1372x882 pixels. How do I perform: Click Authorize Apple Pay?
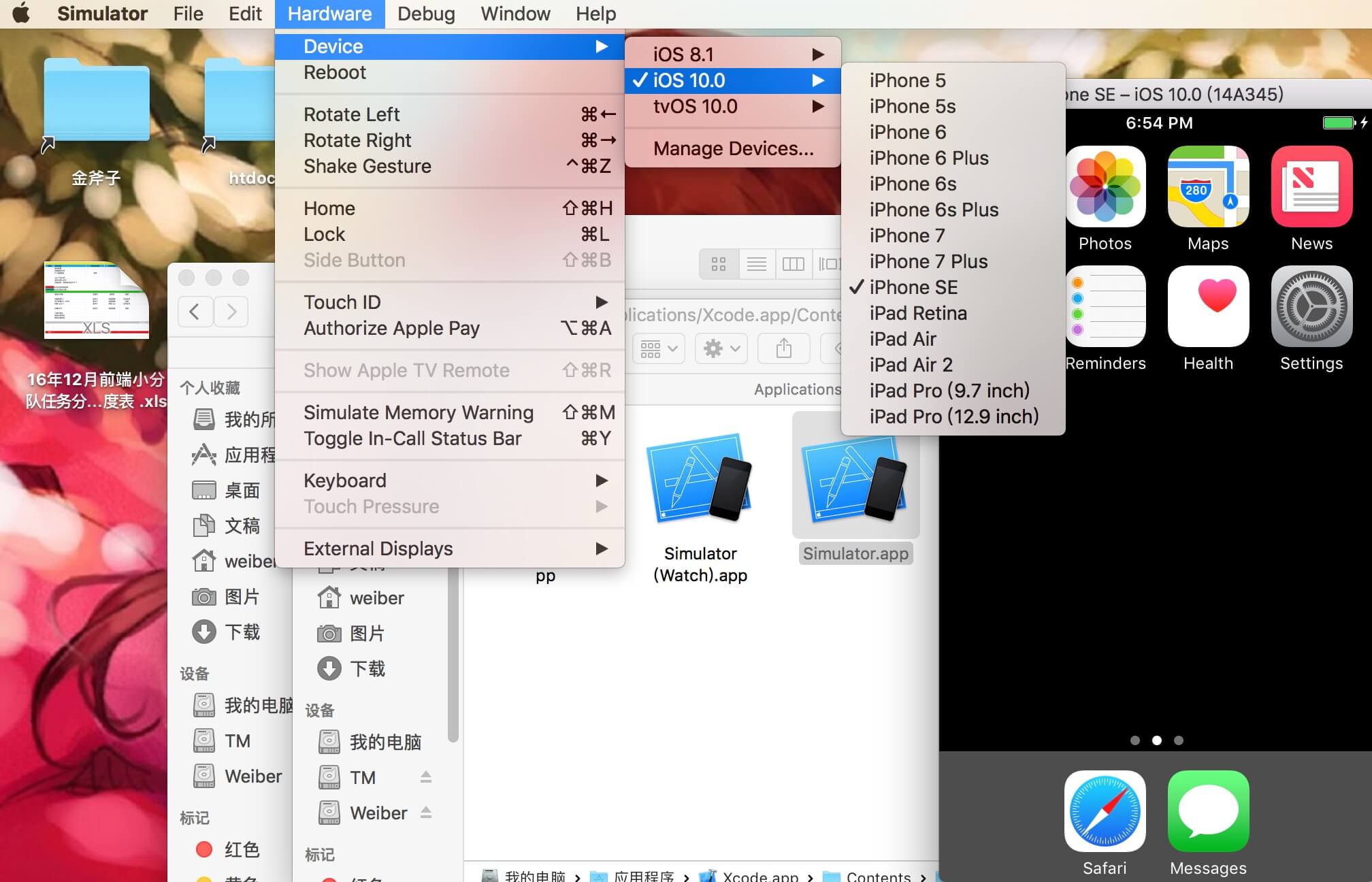pyautogui.click(x=450, y=328)
